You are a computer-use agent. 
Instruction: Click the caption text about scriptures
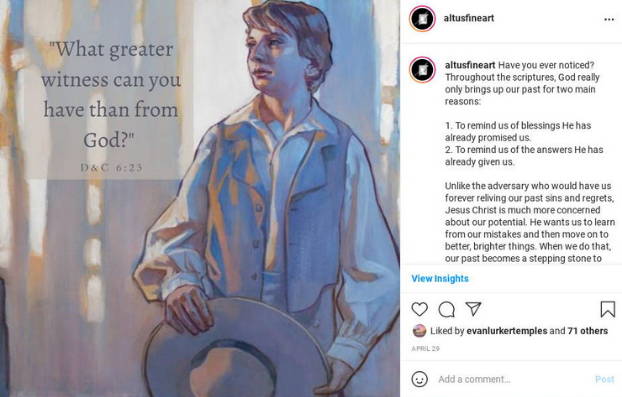[528, 162]
